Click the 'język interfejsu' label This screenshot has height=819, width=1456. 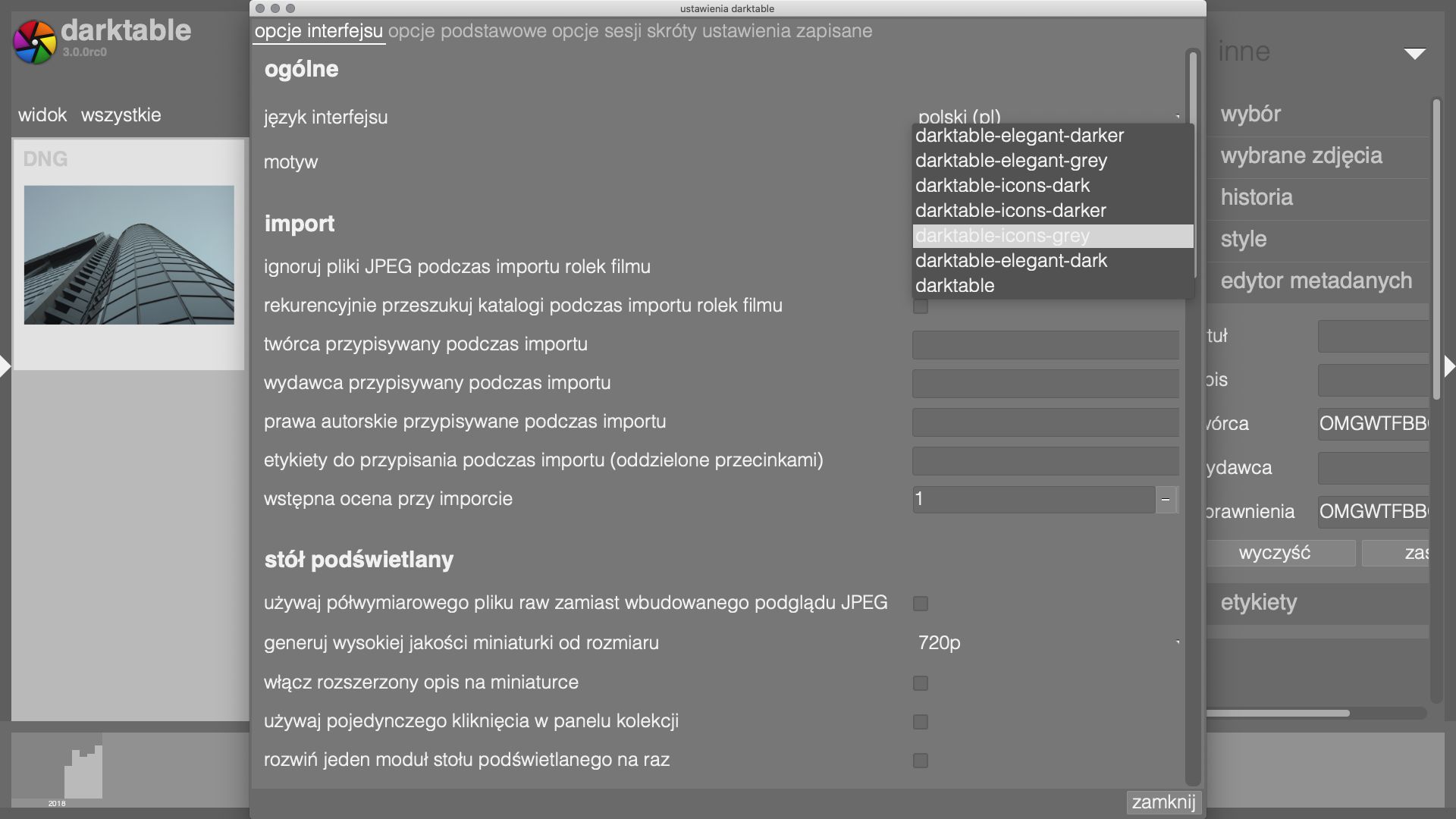point(326,118)
